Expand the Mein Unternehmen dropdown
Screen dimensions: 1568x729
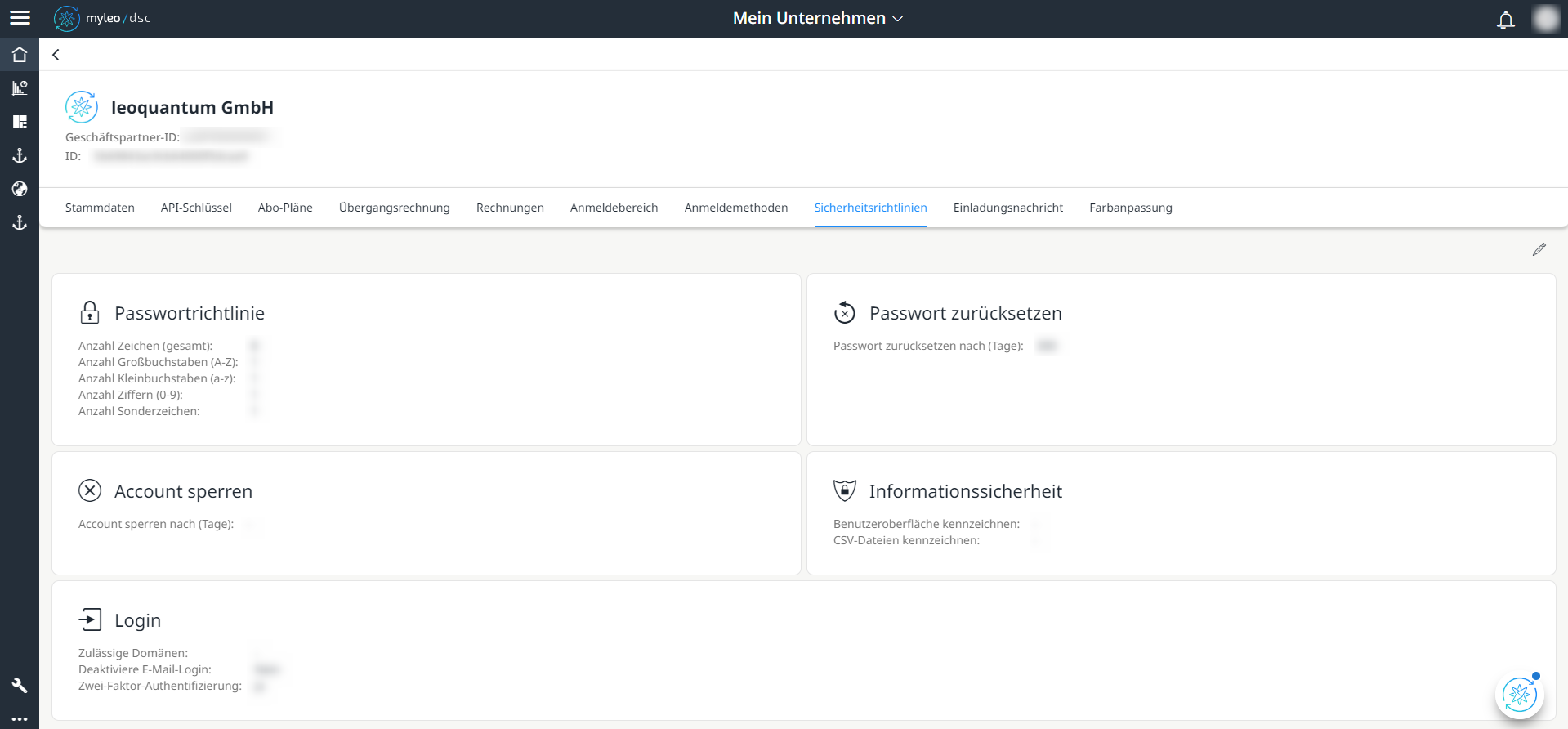(817, 18)
